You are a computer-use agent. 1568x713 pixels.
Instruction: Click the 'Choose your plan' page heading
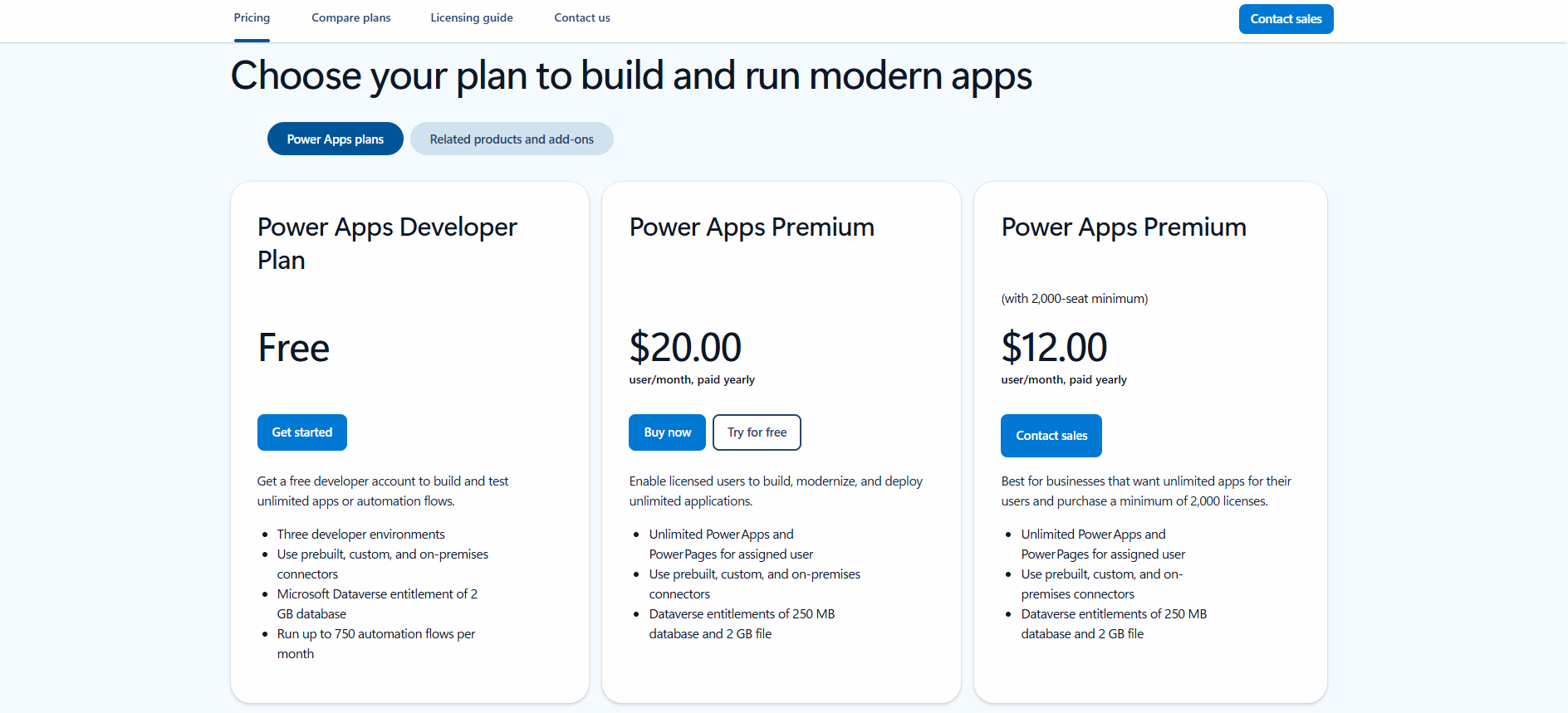(630, 76)
